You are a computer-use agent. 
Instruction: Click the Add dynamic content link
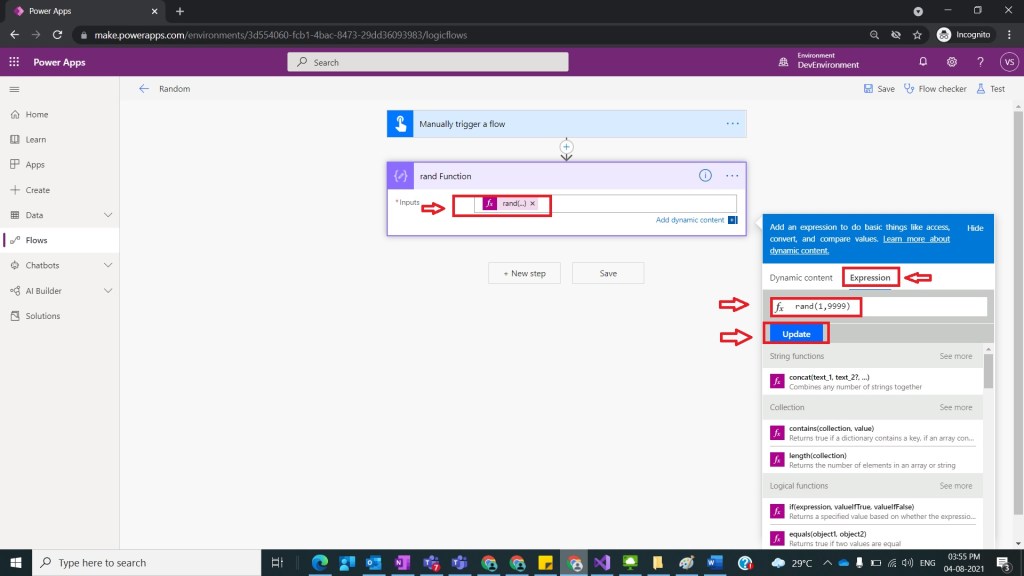pos(690,220)
